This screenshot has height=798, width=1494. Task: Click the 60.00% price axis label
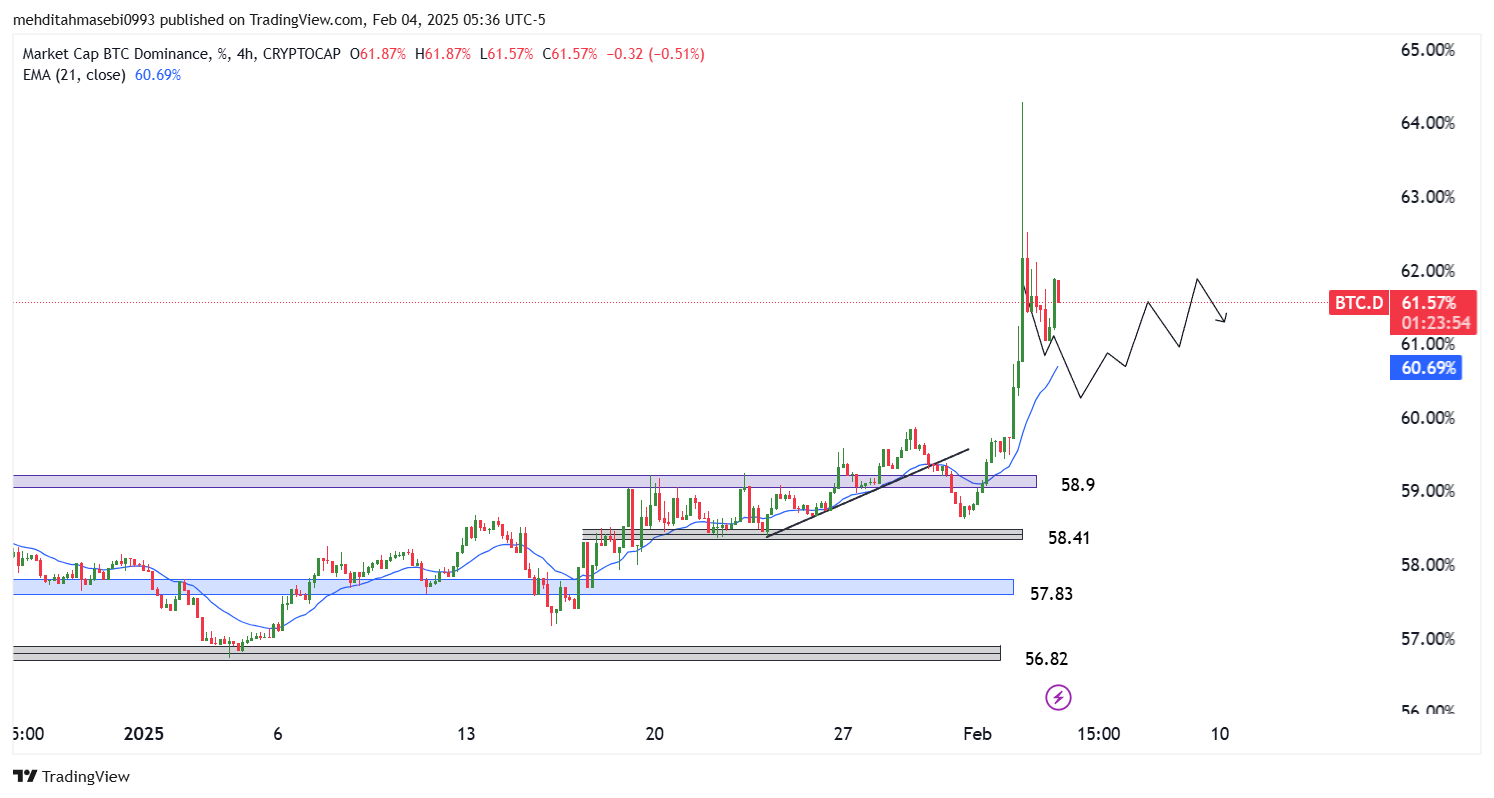pyautogui.click(x=1426, y=418)
